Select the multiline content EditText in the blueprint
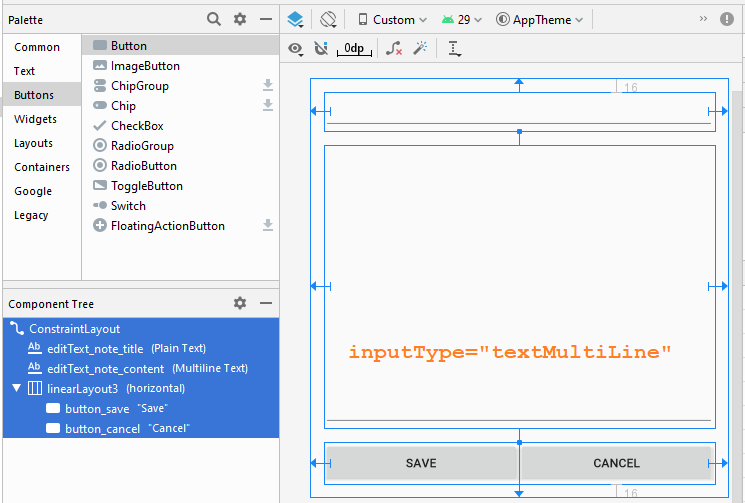 (519, 287)
